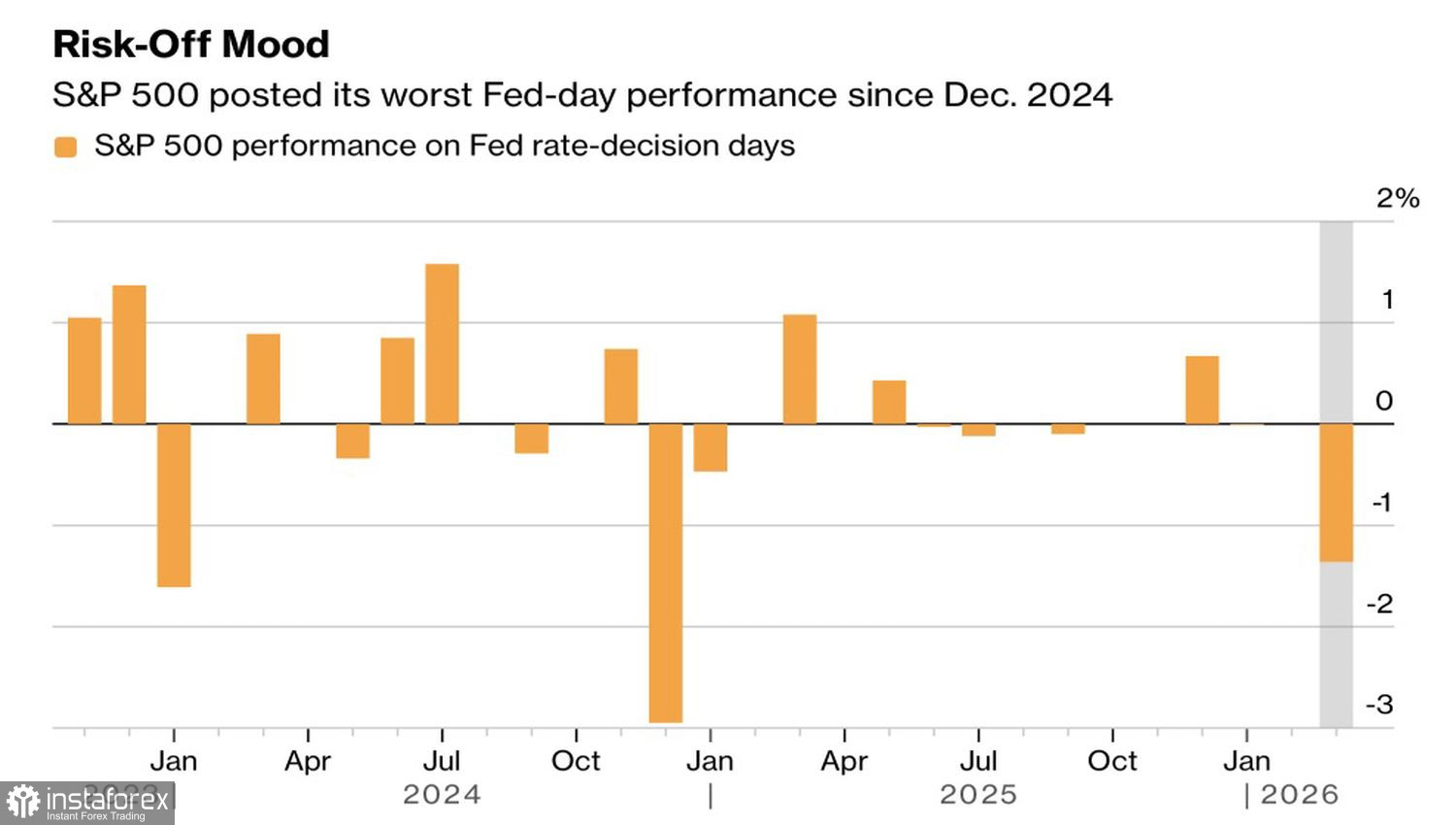1456x825 pixels.
Task: Click the instaforex gear logo icon
Action: [23, 803]
